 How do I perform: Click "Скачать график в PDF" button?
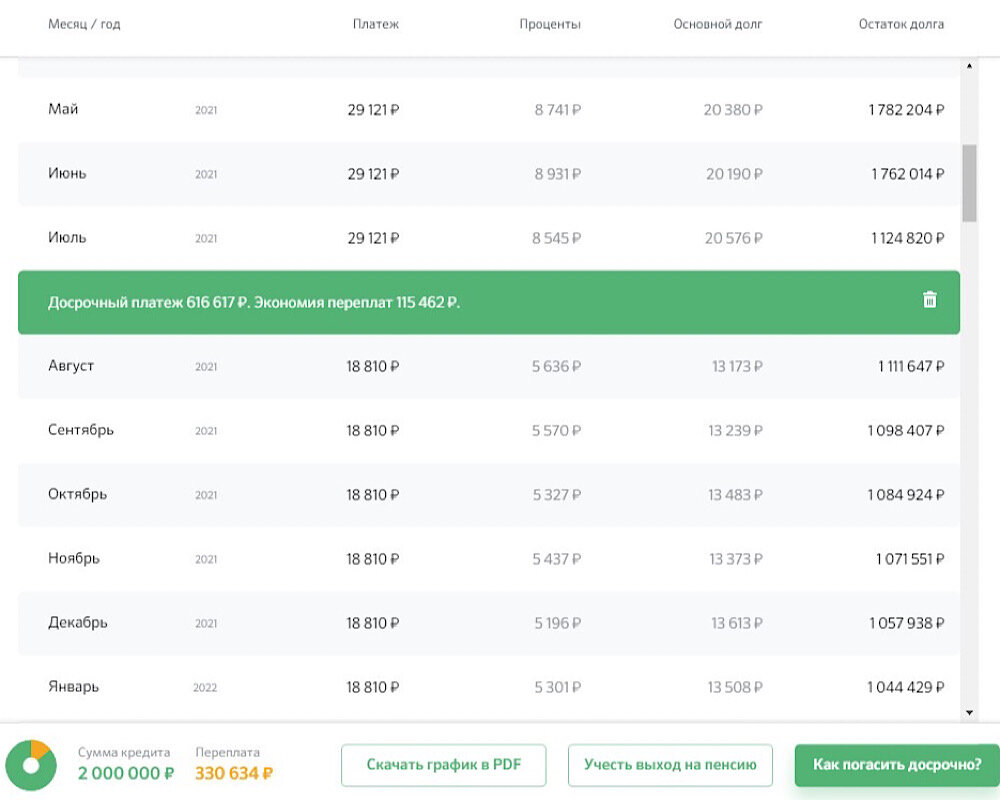point(444,765)
